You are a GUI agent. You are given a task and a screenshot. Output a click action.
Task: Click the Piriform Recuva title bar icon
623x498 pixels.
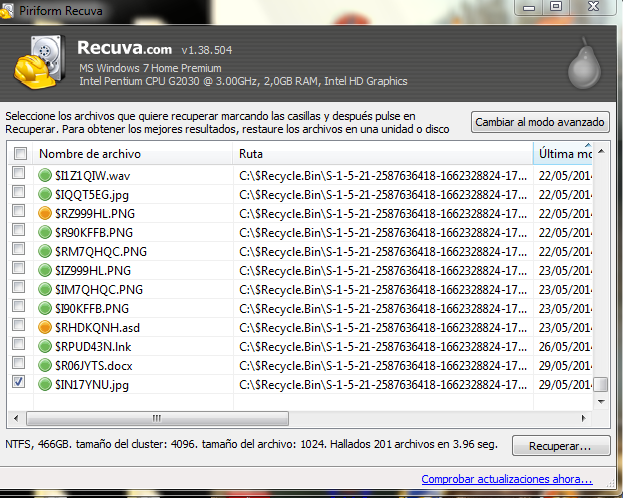[x=6, y=10]
